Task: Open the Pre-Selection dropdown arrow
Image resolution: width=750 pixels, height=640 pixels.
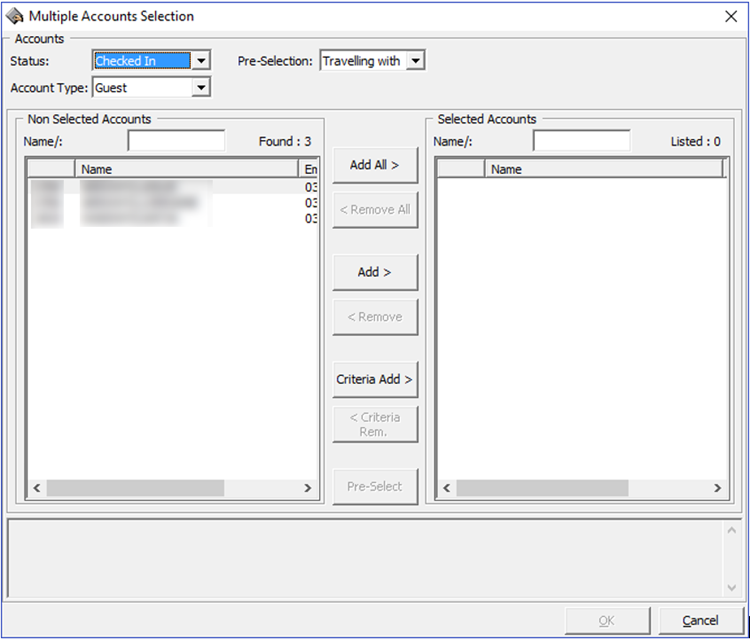Action: click(x=415, y=61)
